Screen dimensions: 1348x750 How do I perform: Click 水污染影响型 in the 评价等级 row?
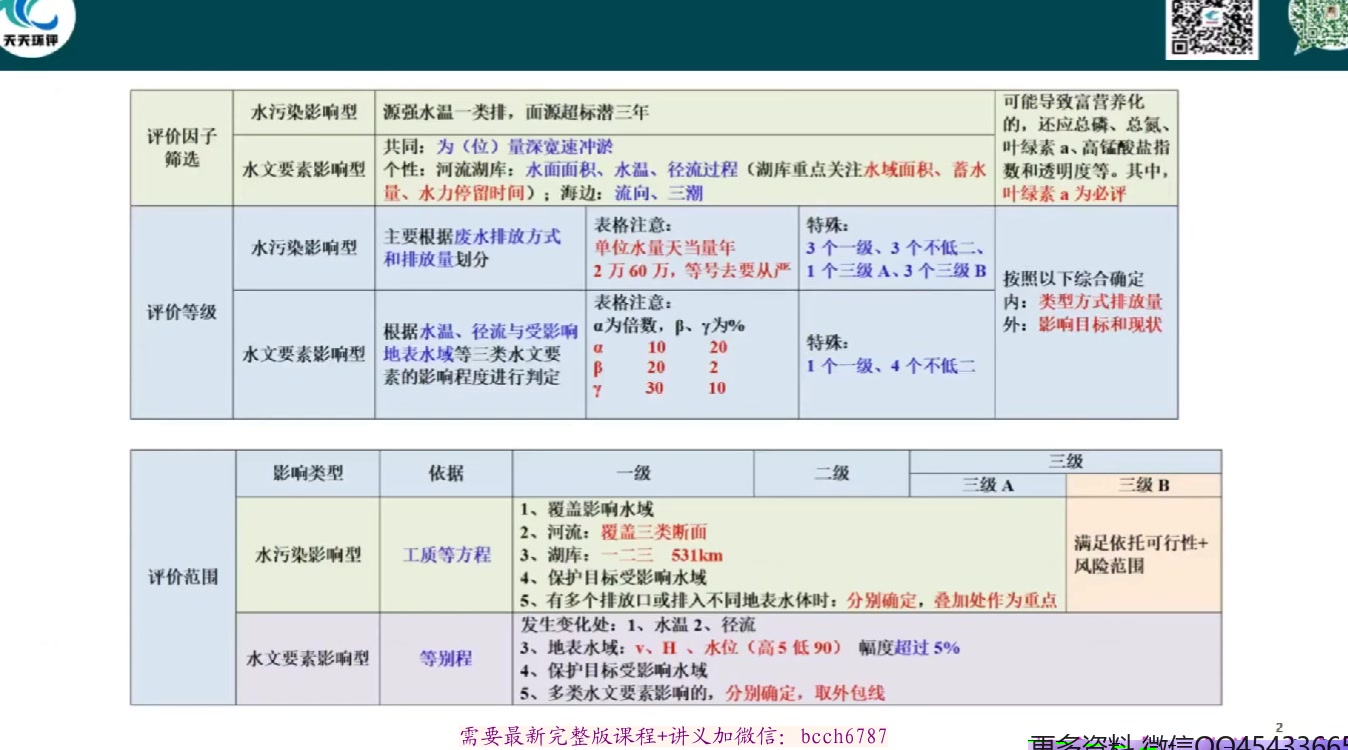(x=304, y=248)
